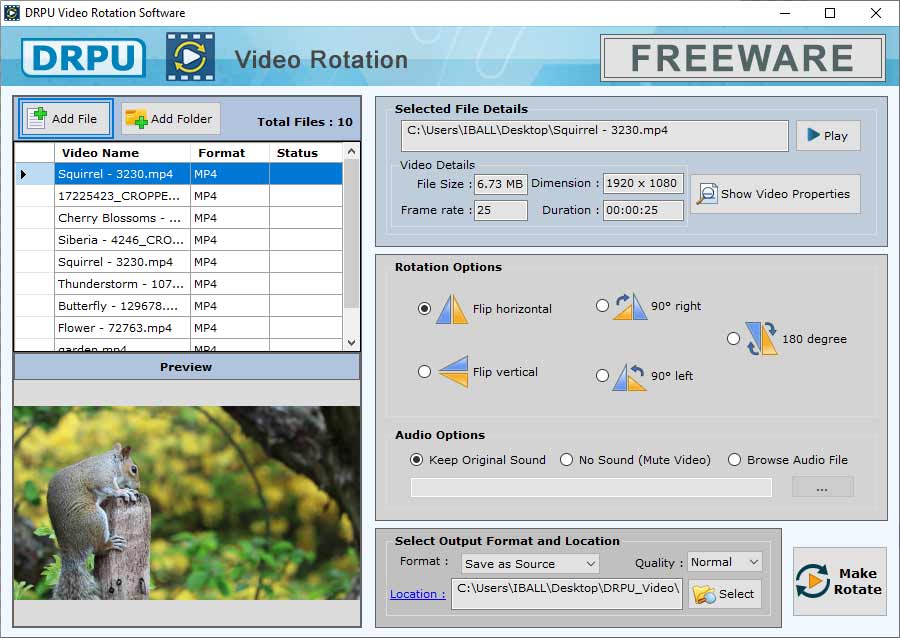The image size is (900, 638).
Task: Choose the 90° right rotation option
Action: (x=602, y=306)
